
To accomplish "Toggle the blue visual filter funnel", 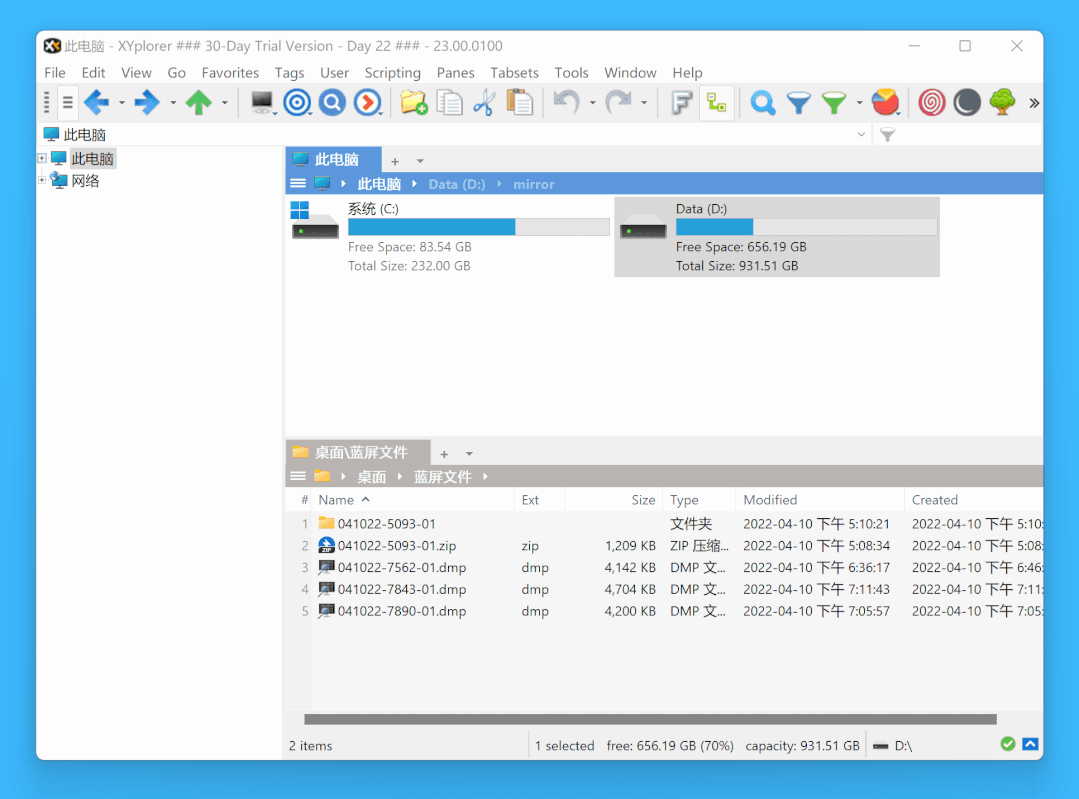I will [x=798, y=103].
